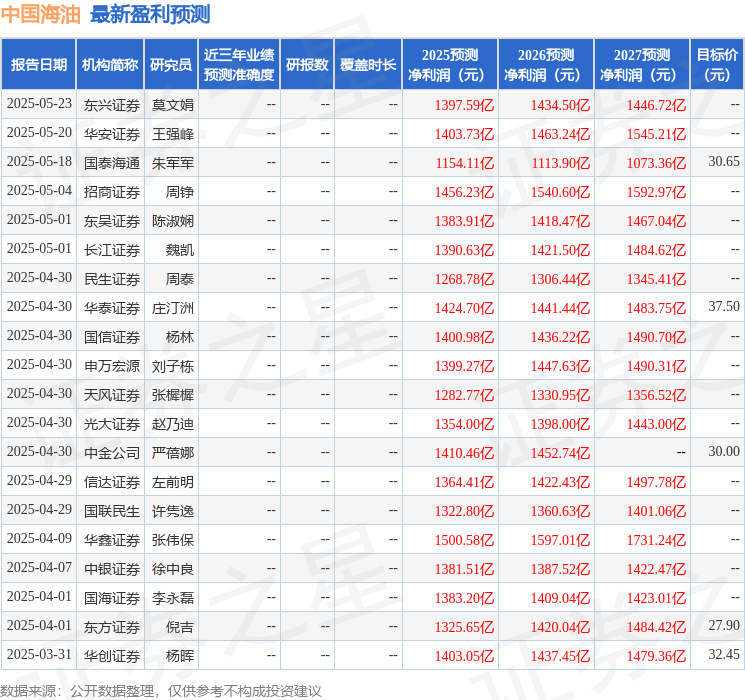Select the 信达证券 institution cell
745x700 pixels.
pos(112,481)
